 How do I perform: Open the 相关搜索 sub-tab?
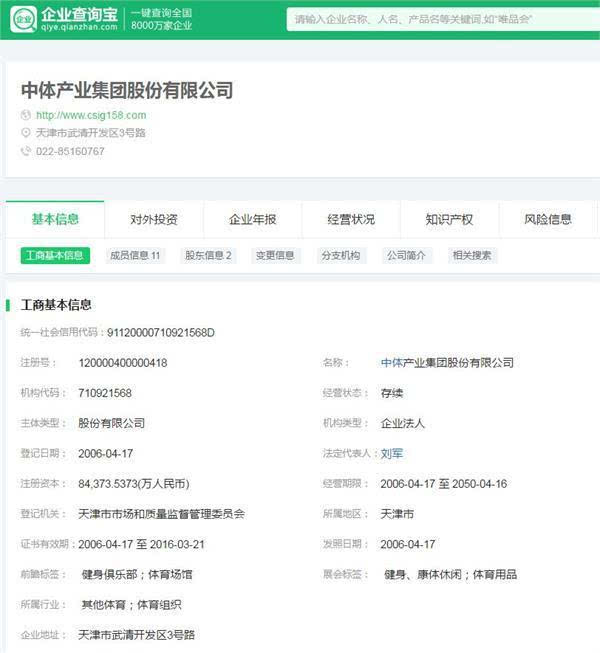coord(472,255)
